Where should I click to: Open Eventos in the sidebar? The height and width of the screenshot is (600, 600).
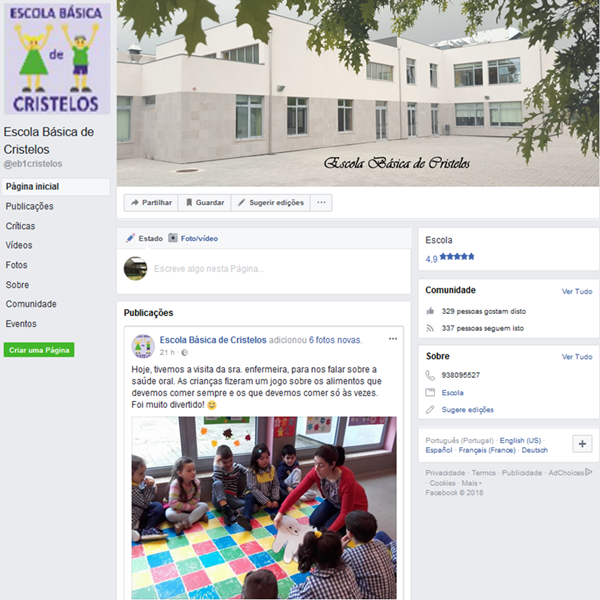[21, 324]
